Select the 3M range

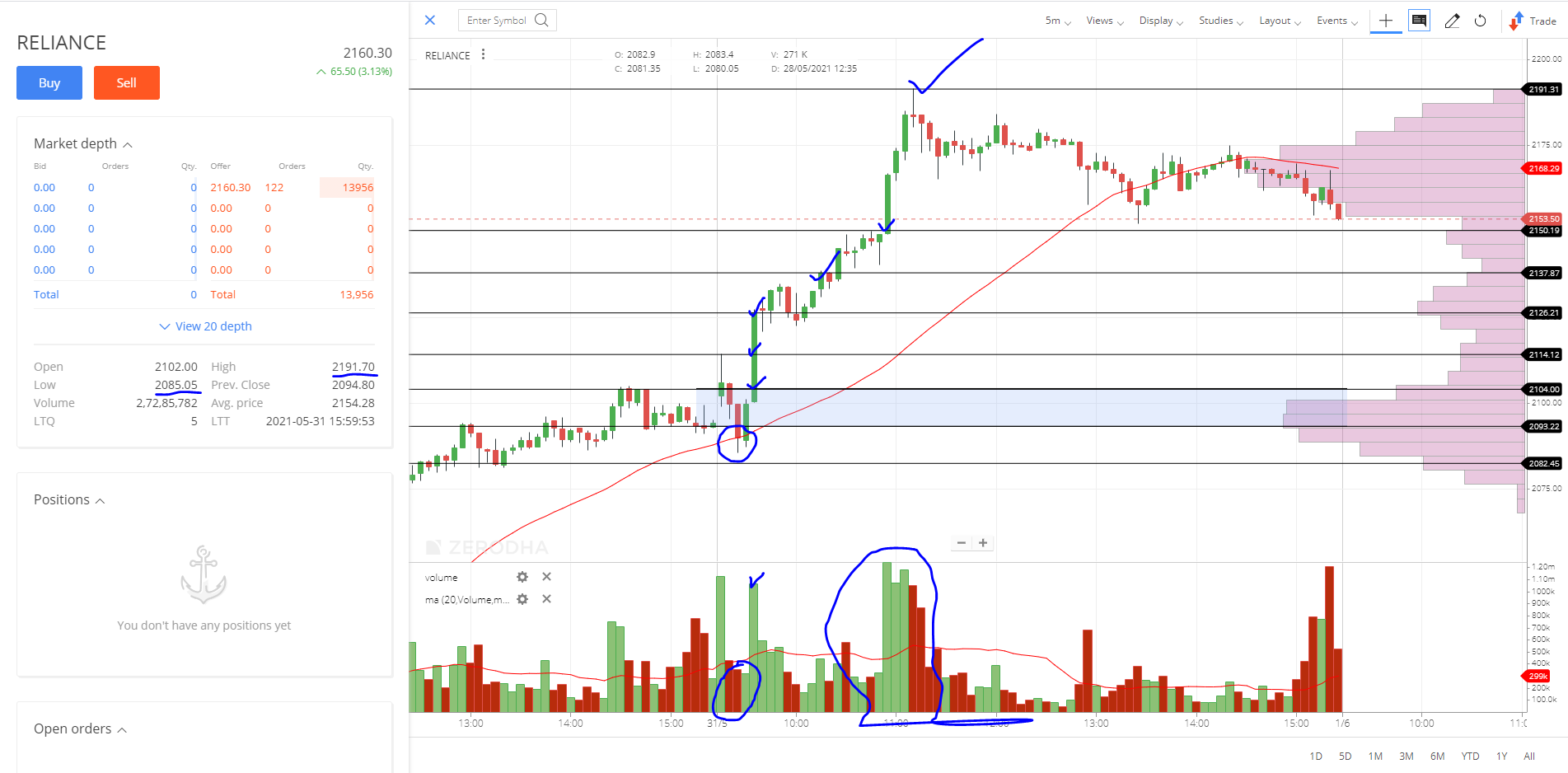coord(1406,756)
